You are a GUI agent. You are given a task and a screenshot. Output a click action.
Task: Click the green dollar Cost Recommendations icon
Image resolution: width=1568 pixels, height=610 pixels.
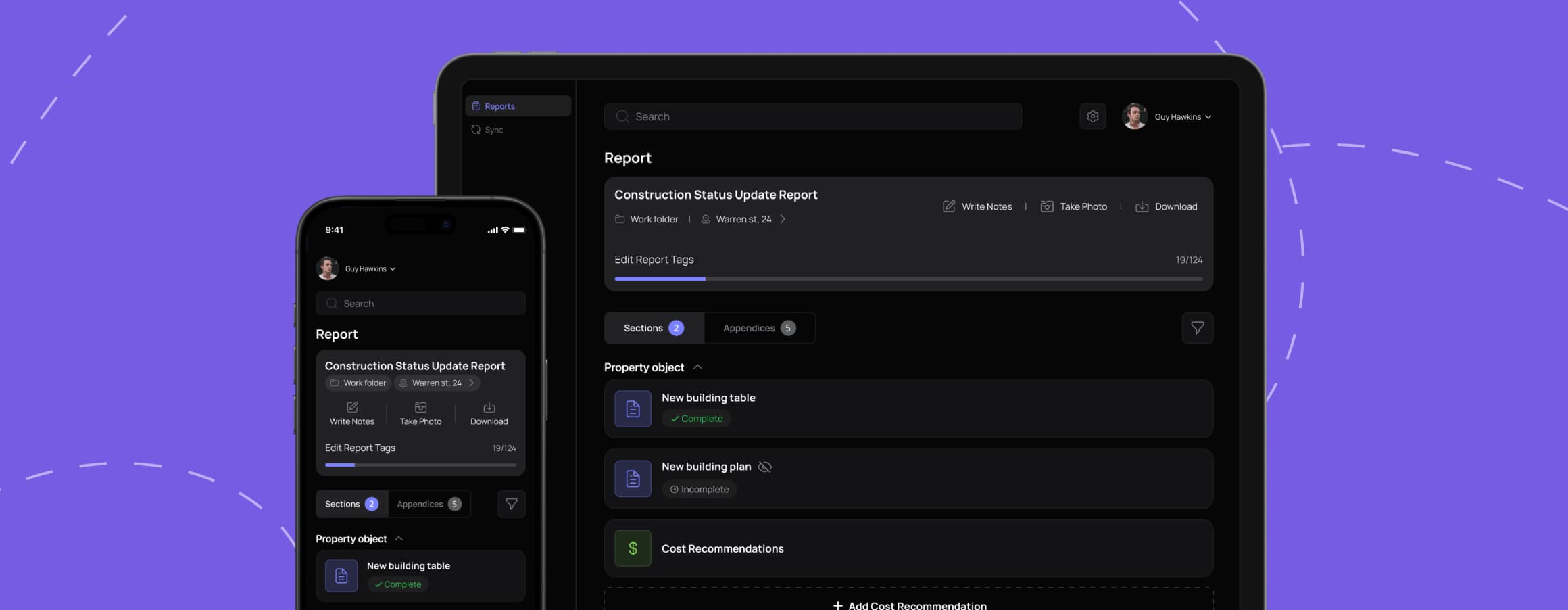pyautogui.click(x=633, y=548)
